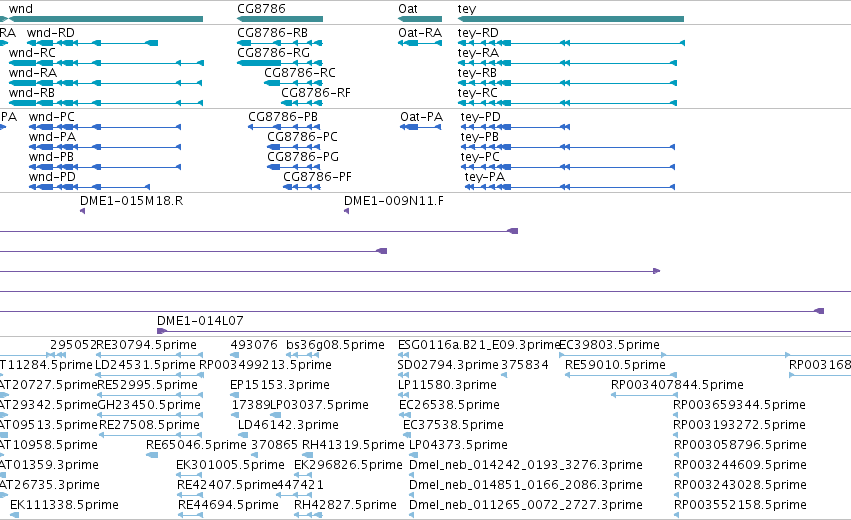The height and width of the screenshot is (520, 851).
Task: Open transcript tey-RC
Action: pos(478,93)
